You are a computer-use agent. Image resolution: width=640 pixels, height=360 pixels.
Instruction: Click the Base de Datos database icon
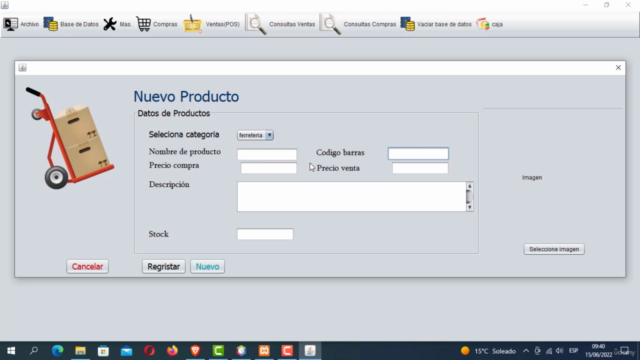(51, 24)
